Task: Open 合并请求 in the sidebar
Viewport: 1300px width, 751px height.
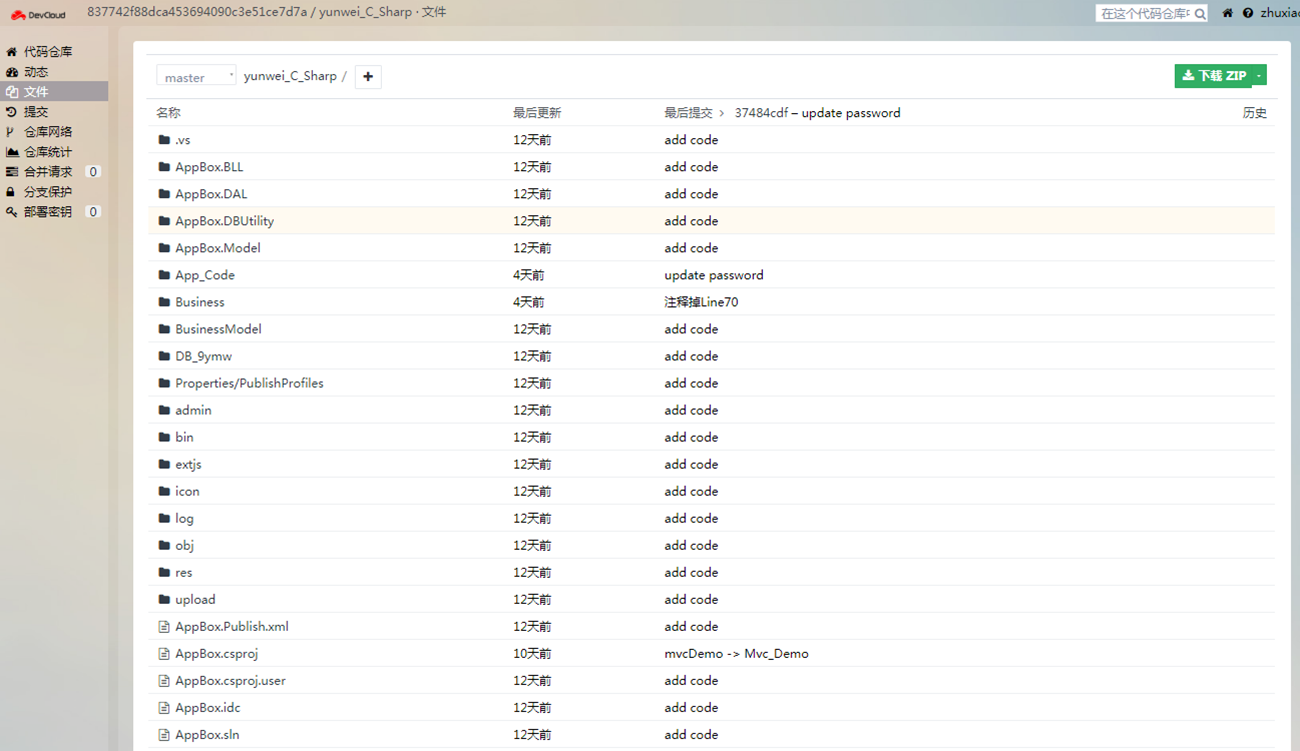Action: pos(54,172)
